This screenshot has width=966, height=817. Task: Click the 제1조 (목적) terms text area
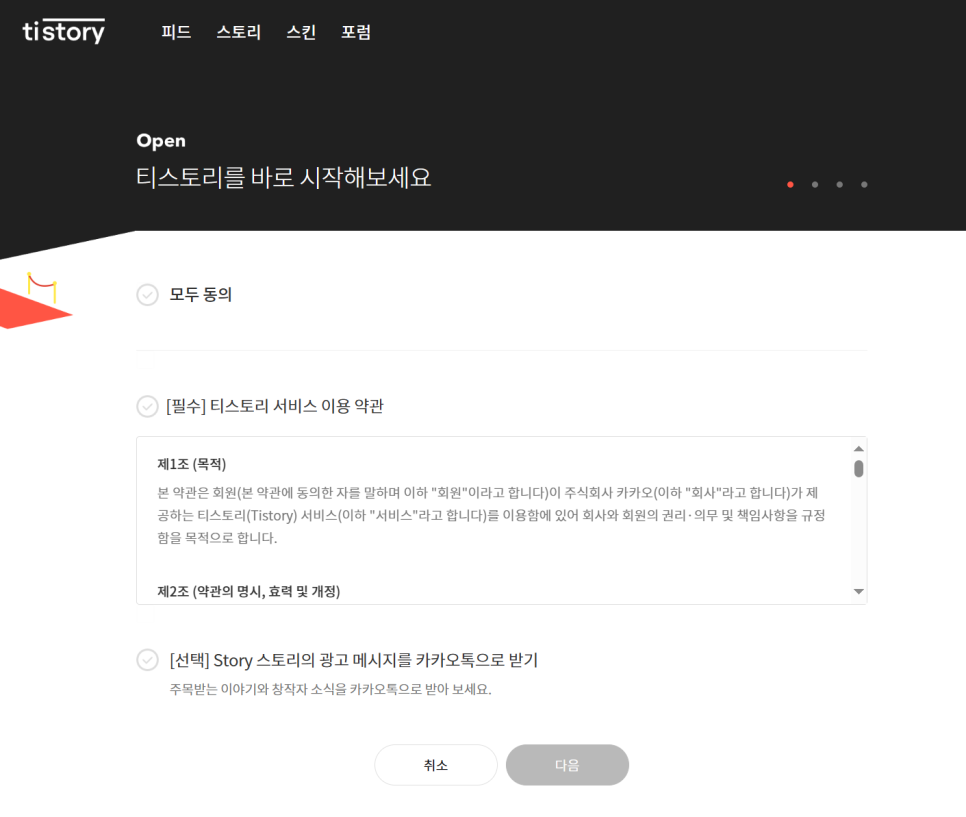coord(192,464)
